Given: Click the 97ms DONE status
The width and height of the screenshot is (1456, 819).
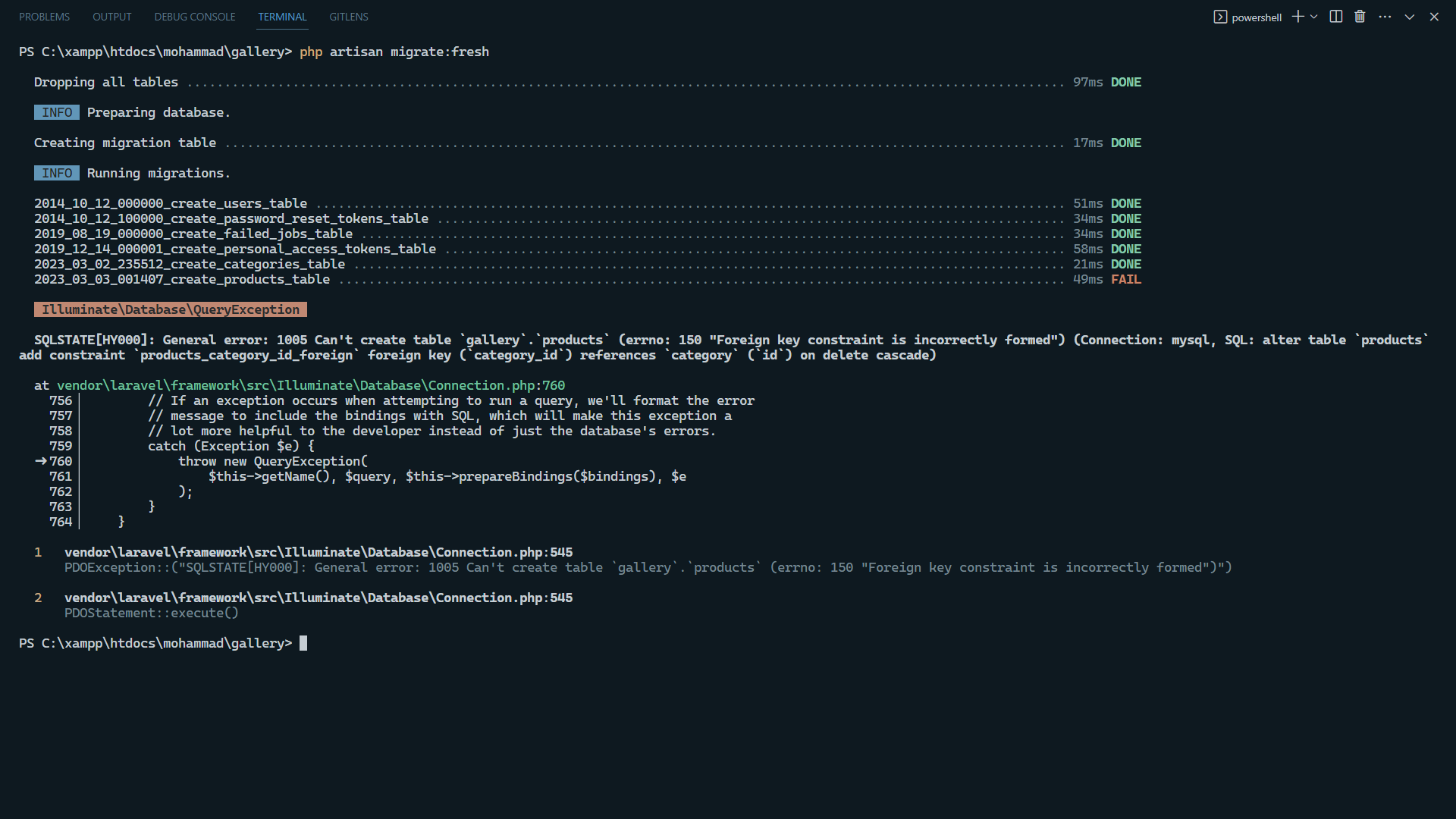Looking at the screenshot, I should coord(1107,82).
